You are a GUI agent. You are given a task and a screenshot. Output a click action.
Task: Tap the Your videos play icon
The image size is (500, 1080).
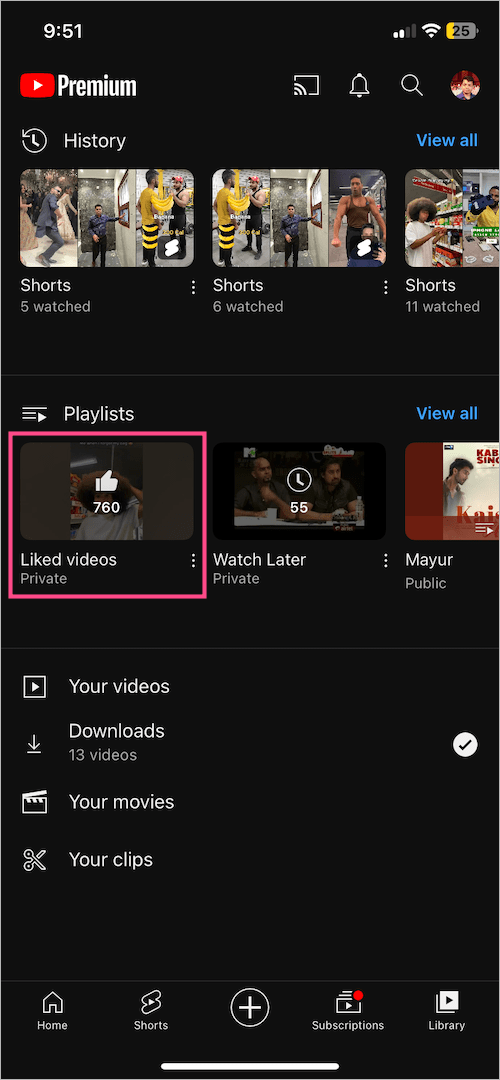[34, 687]
